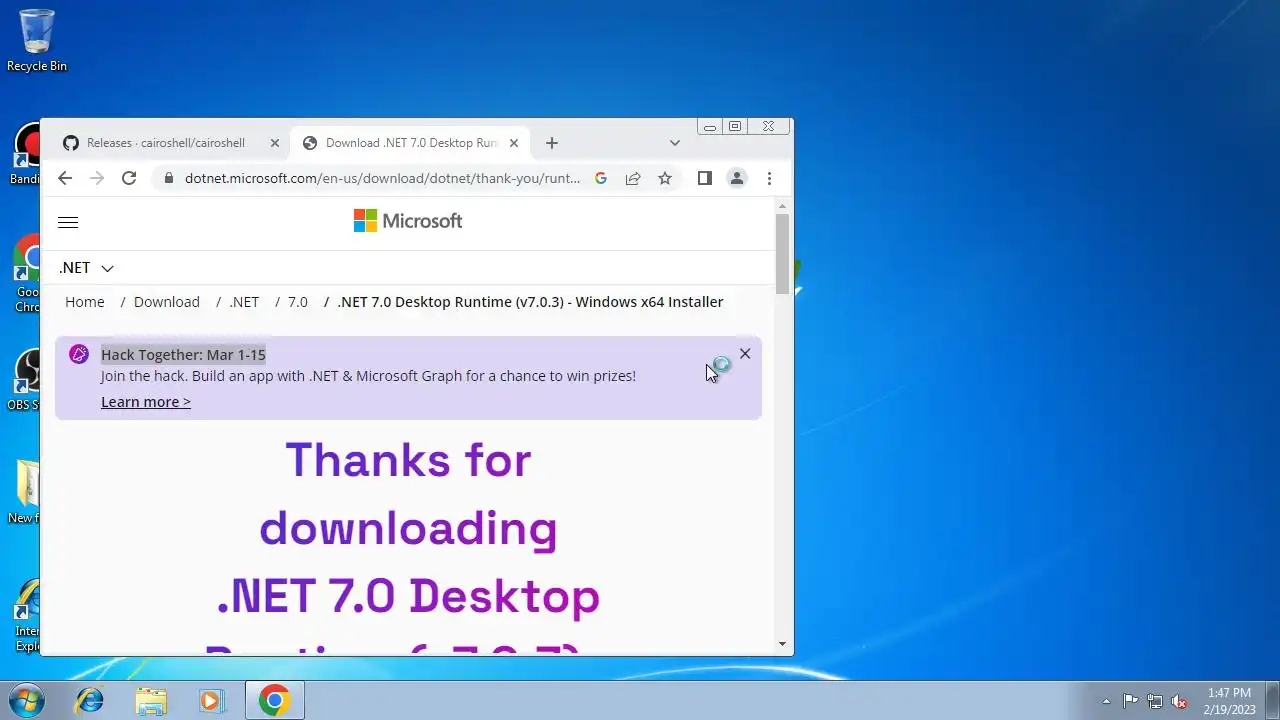
Task: Reload the current page
Action: (x=129, y=178)
